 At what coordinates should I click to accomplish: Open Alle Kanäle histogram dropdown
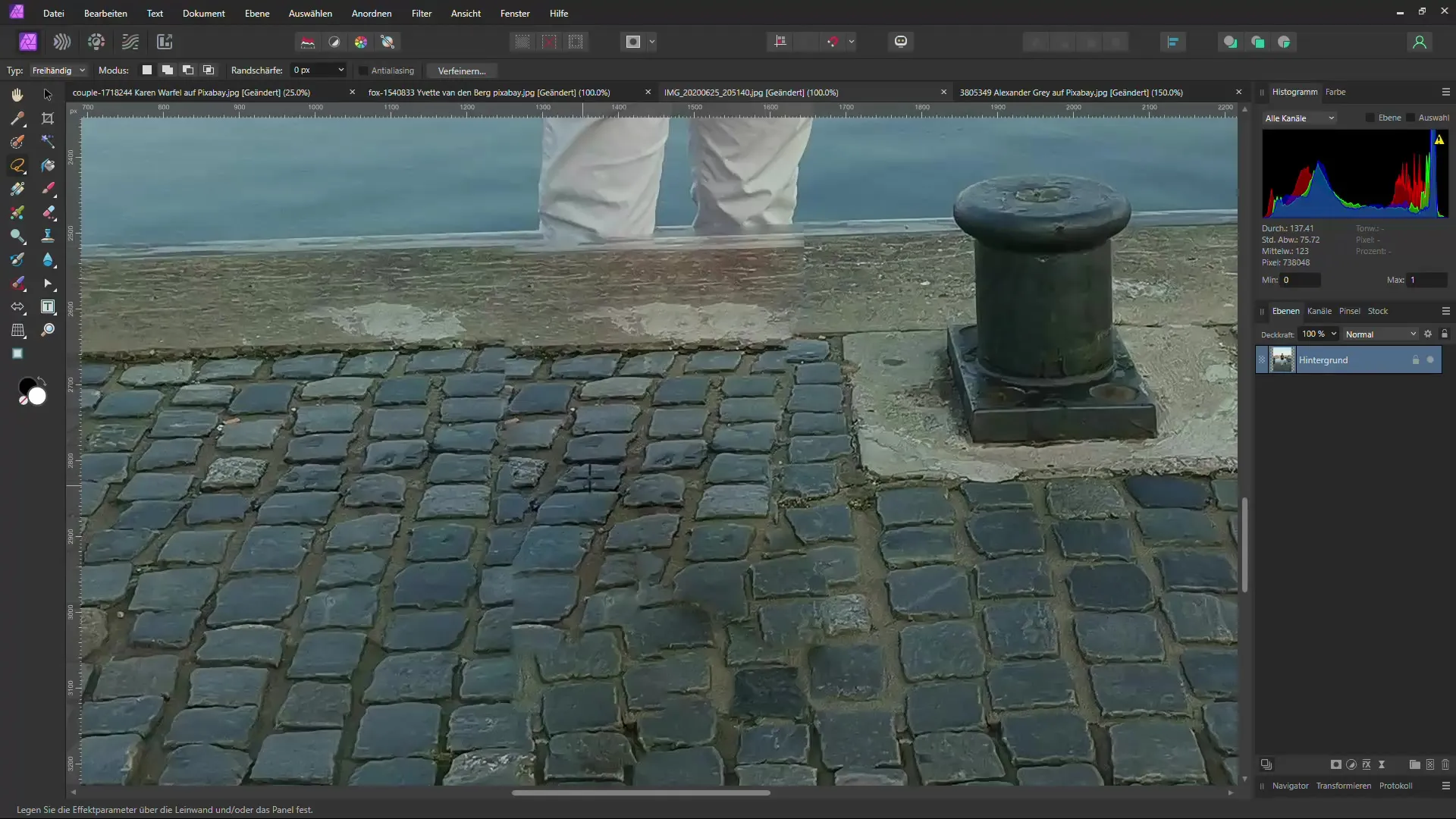tap(1300, 118)
